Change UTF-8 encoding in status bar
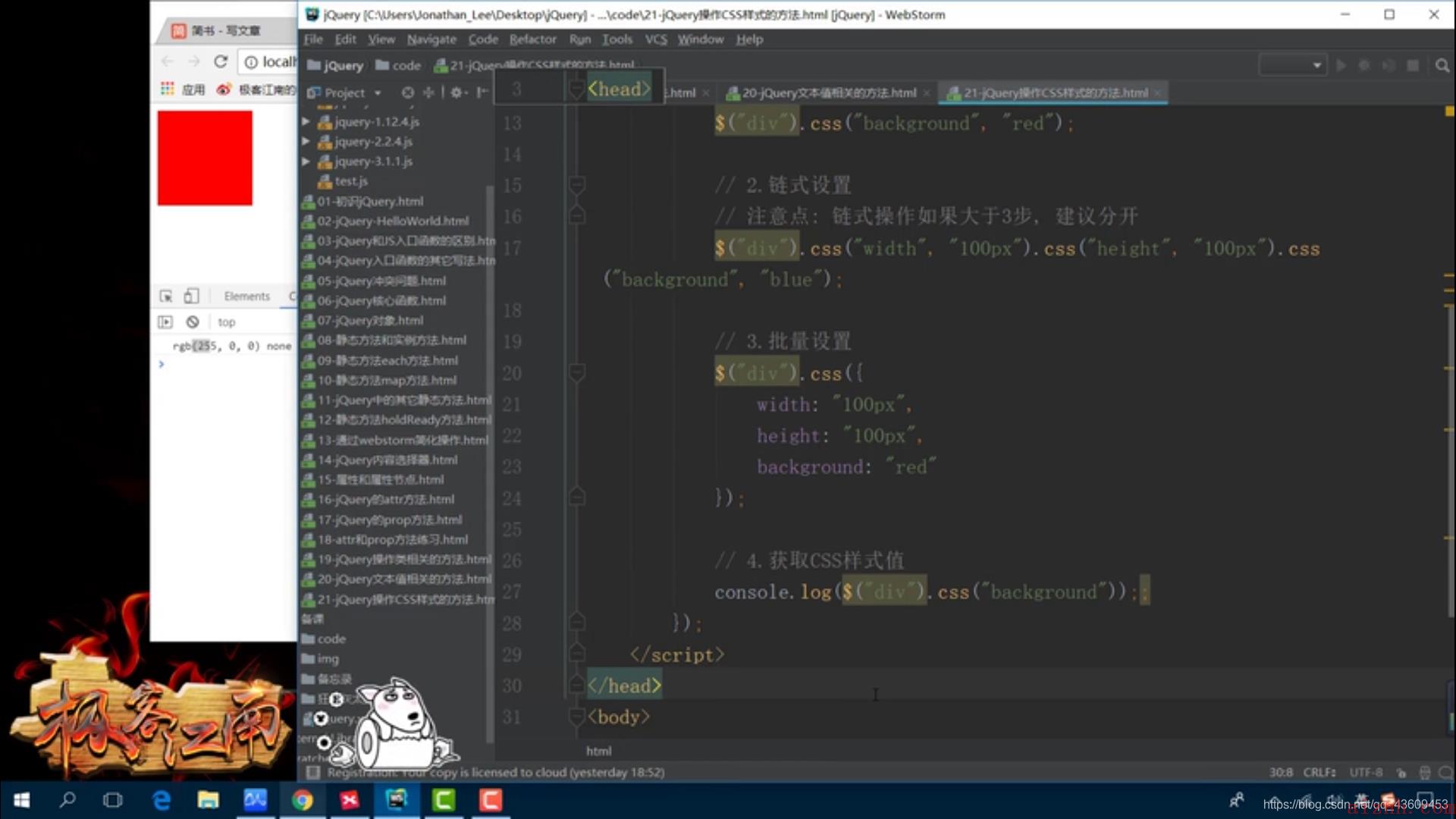1456x819 pixels. tap(1366, 772)
